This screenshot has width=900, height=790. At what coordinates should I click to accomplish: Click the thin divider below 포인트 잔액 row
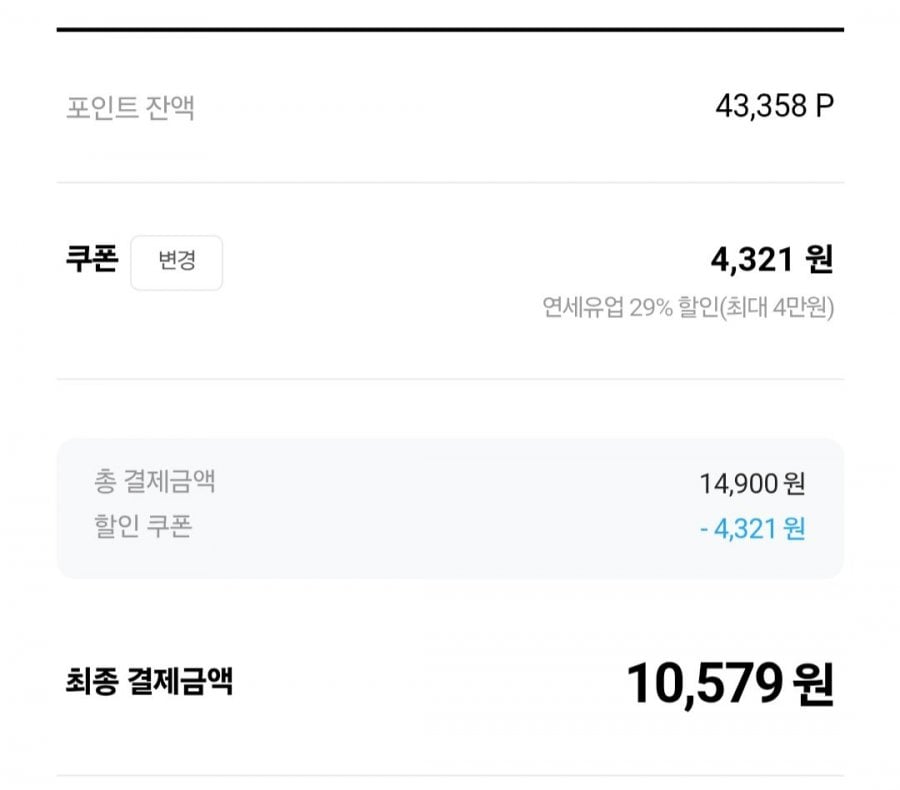tap(450, 183)
